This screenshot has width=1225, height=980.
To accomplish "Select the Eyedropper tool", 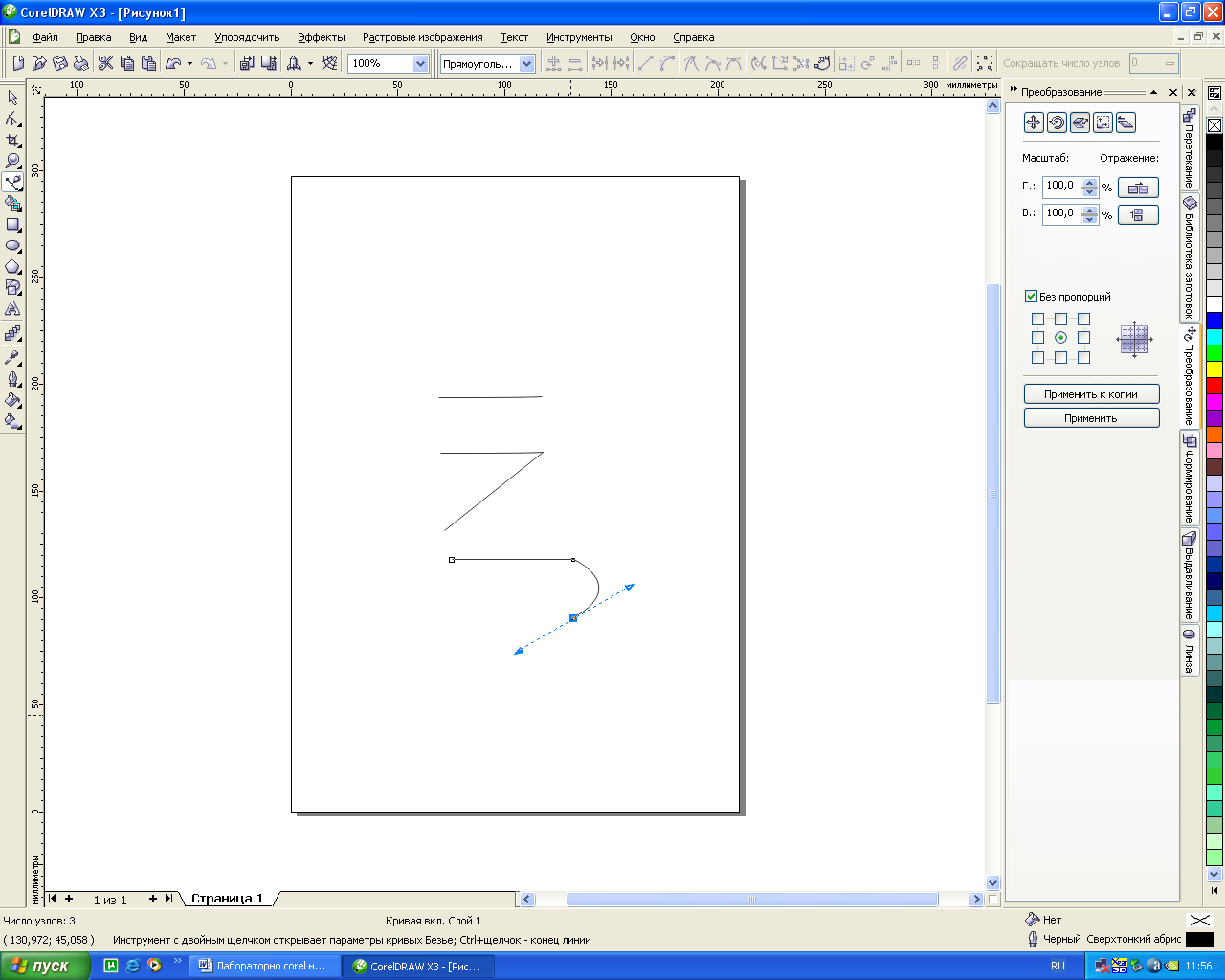I will click(12, 357).
